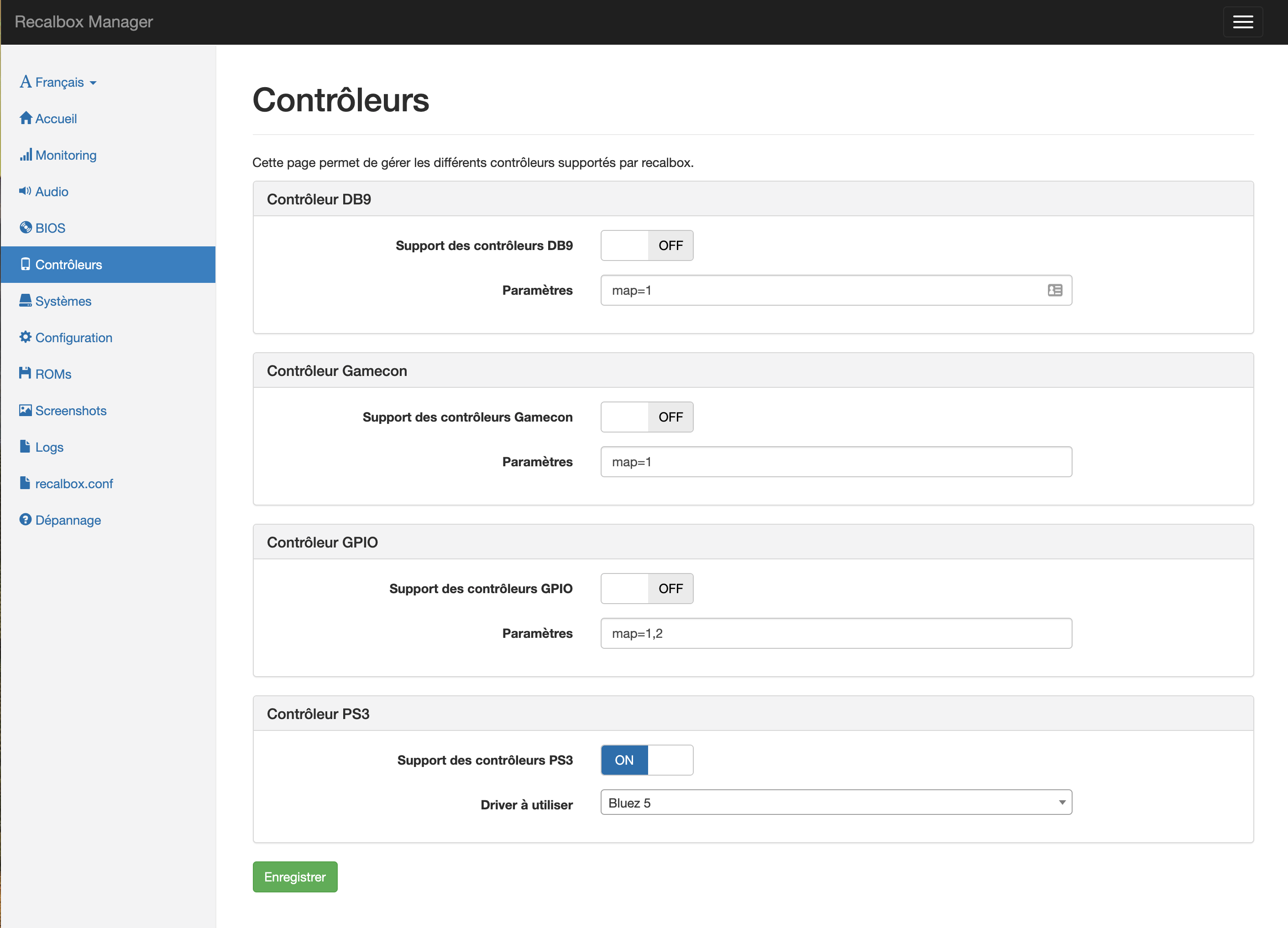The width and height of the screenshot is (1288, 928).
Task: Click the Configuration gear icon
Action: pos(26,337)
